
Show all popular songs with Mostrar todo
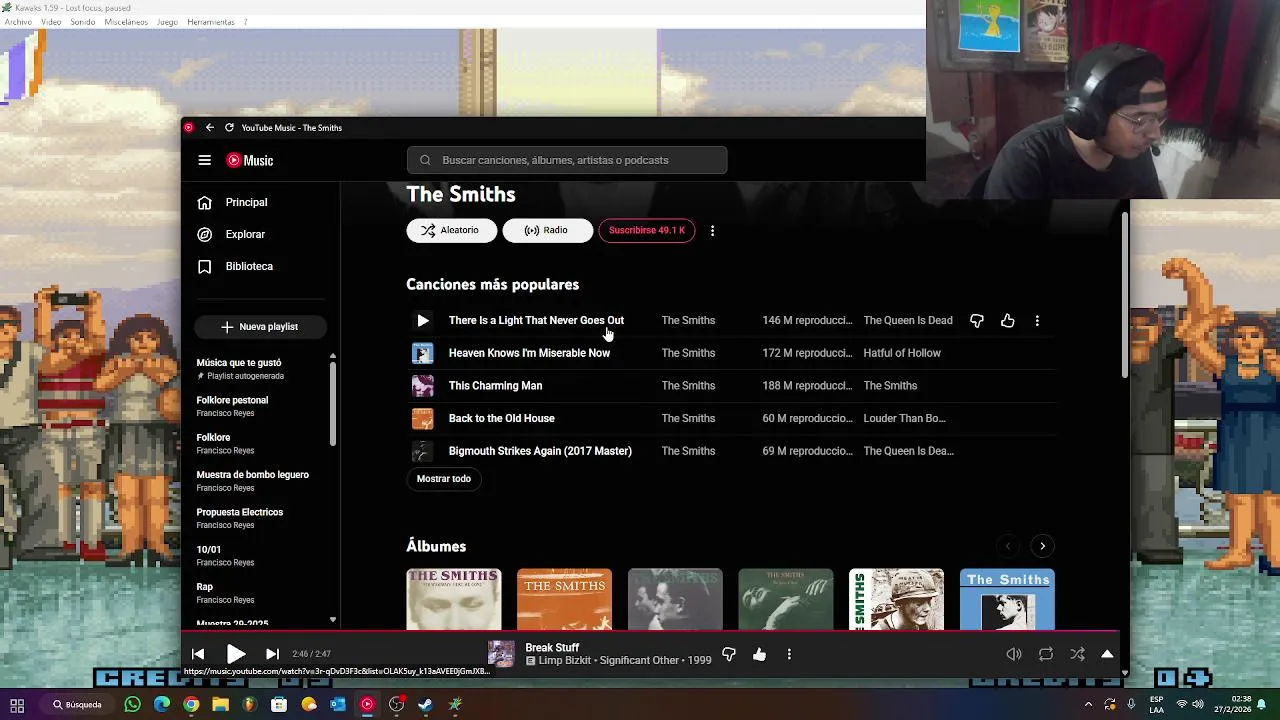click(444, 479)
